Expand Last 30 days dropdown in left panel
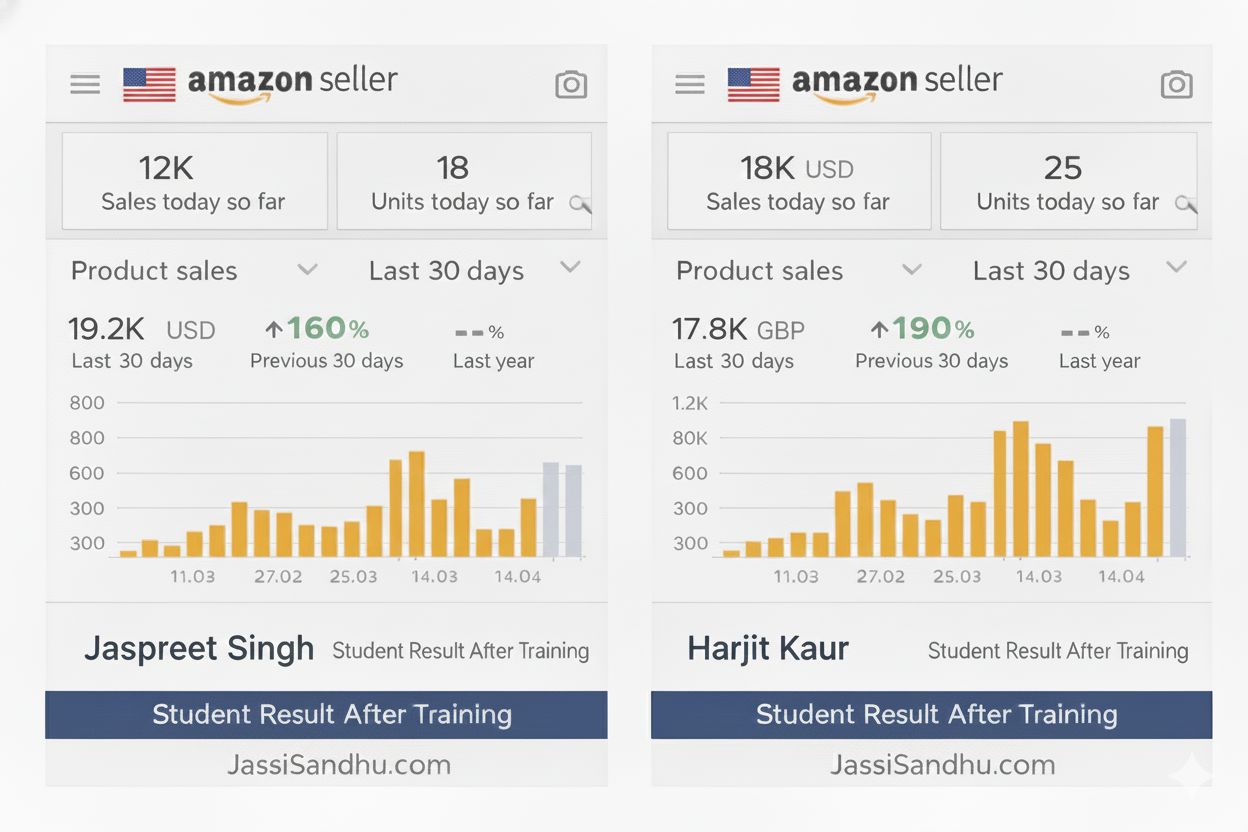Image resolution: width=1248 pixels, height=832 pixels. click(x=570, y=267)
